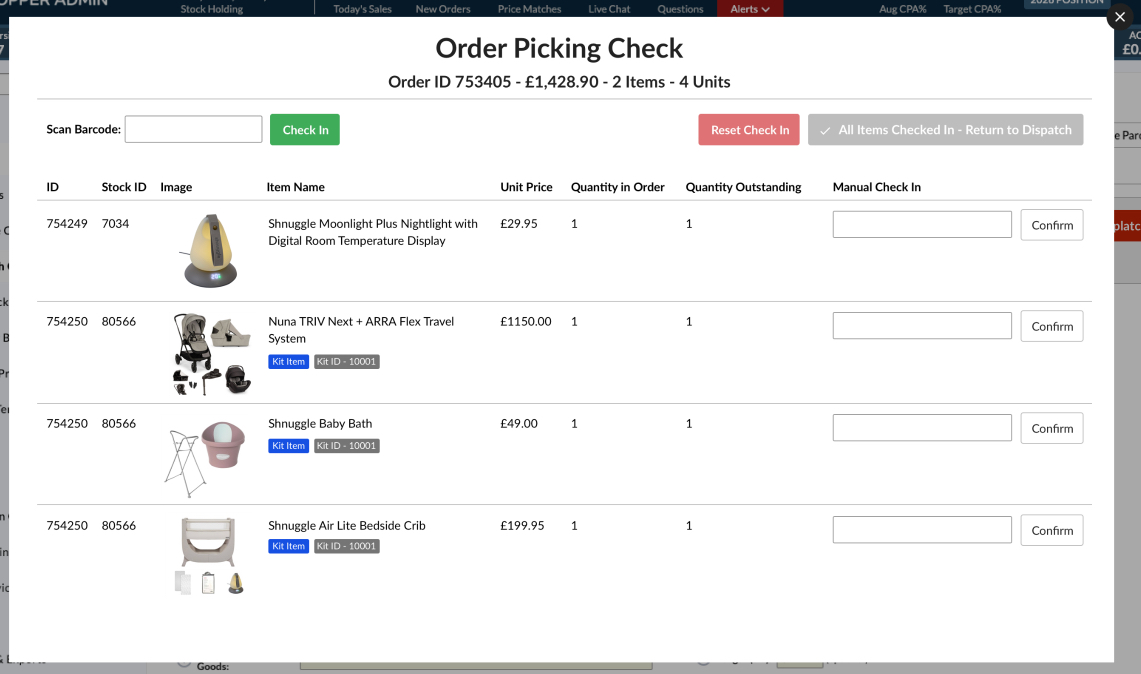Click the Shnuggle Moonlight nightlight product image

point(210,250)
